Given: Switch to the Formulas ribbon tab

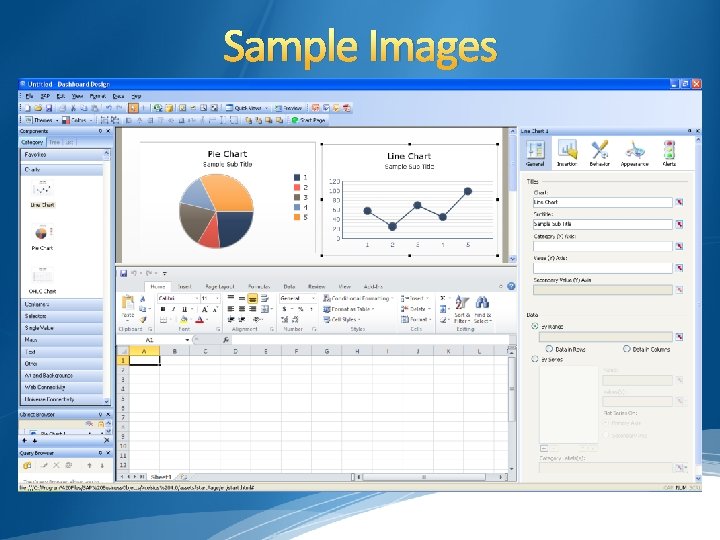Looking at the screenshot, I should click(259, 287).
